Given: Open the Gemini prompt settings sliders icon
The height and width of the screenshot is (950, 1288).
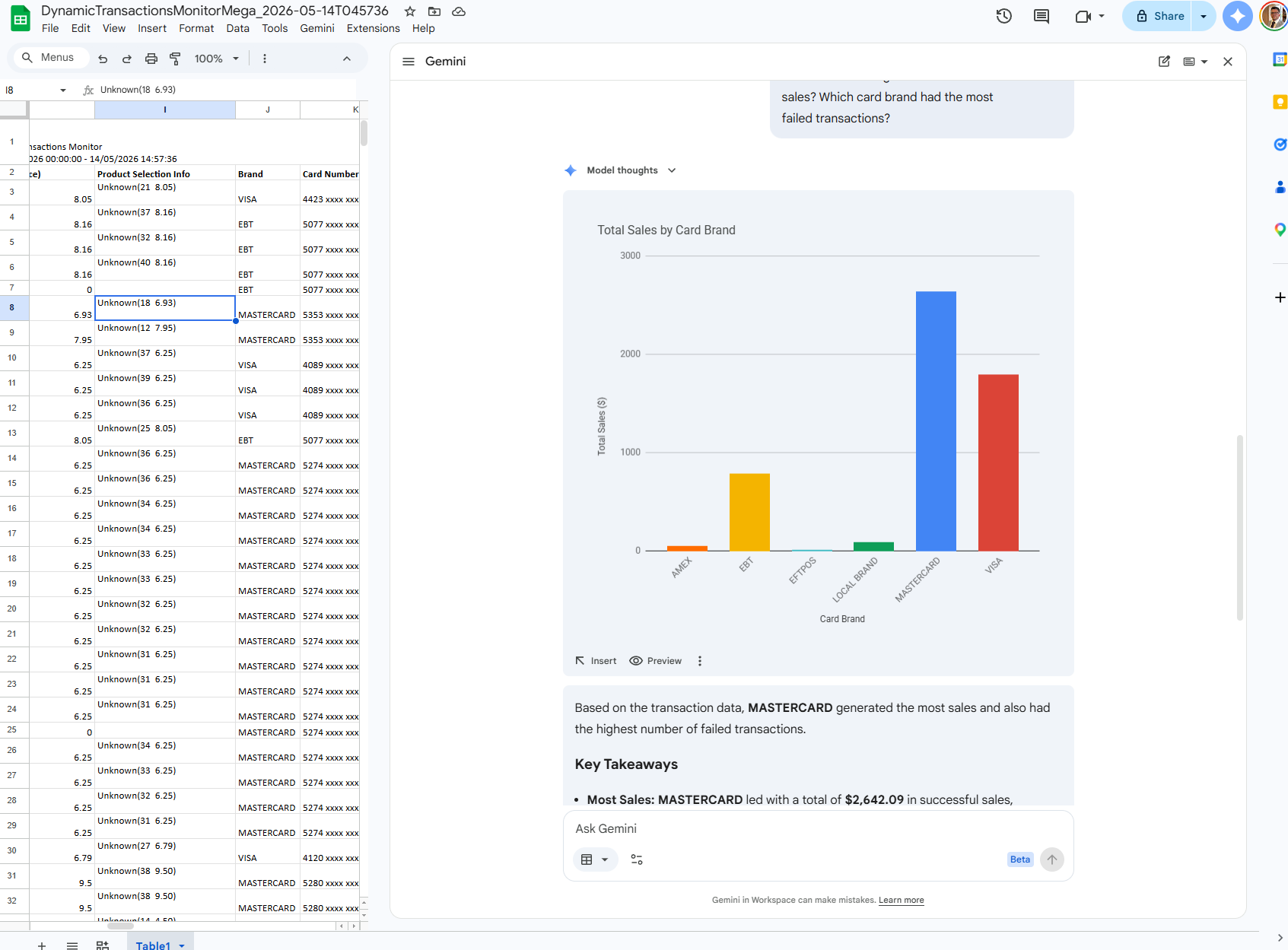Looking at the screenshot, I should [x=637, y=859].
